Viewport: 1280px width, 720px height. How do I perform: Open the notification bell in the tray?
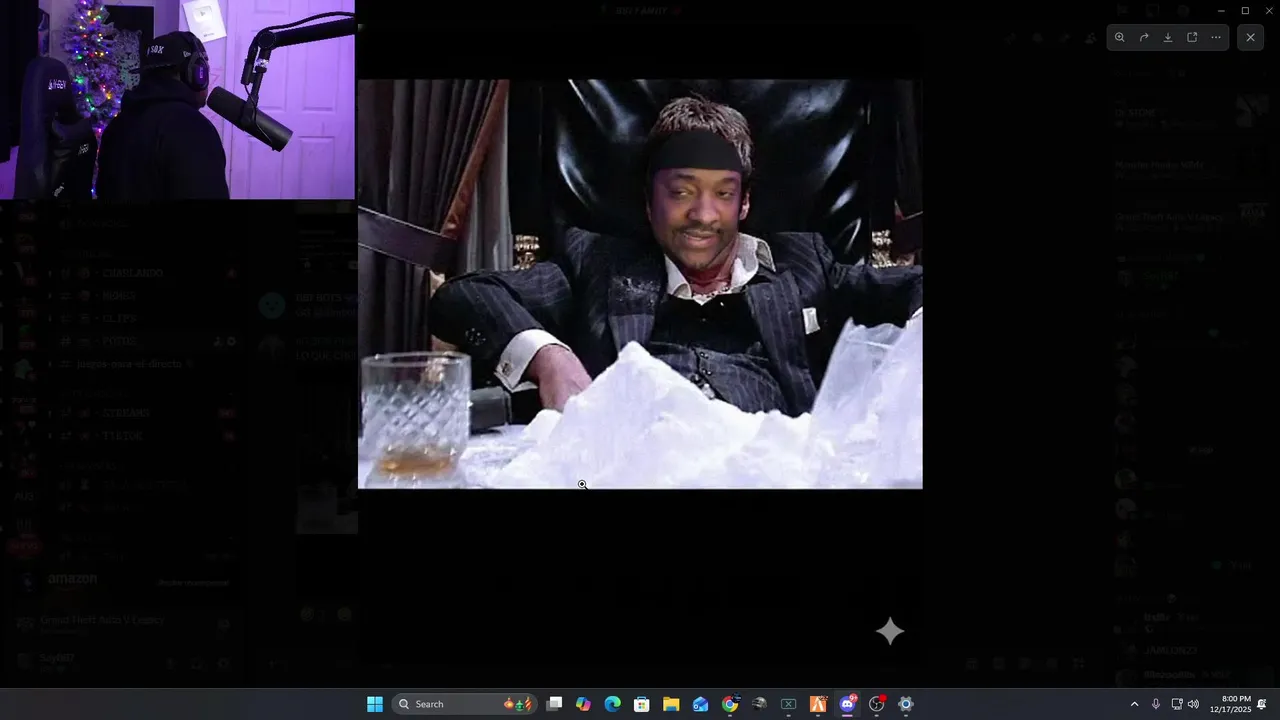[x=1262, y=704]
